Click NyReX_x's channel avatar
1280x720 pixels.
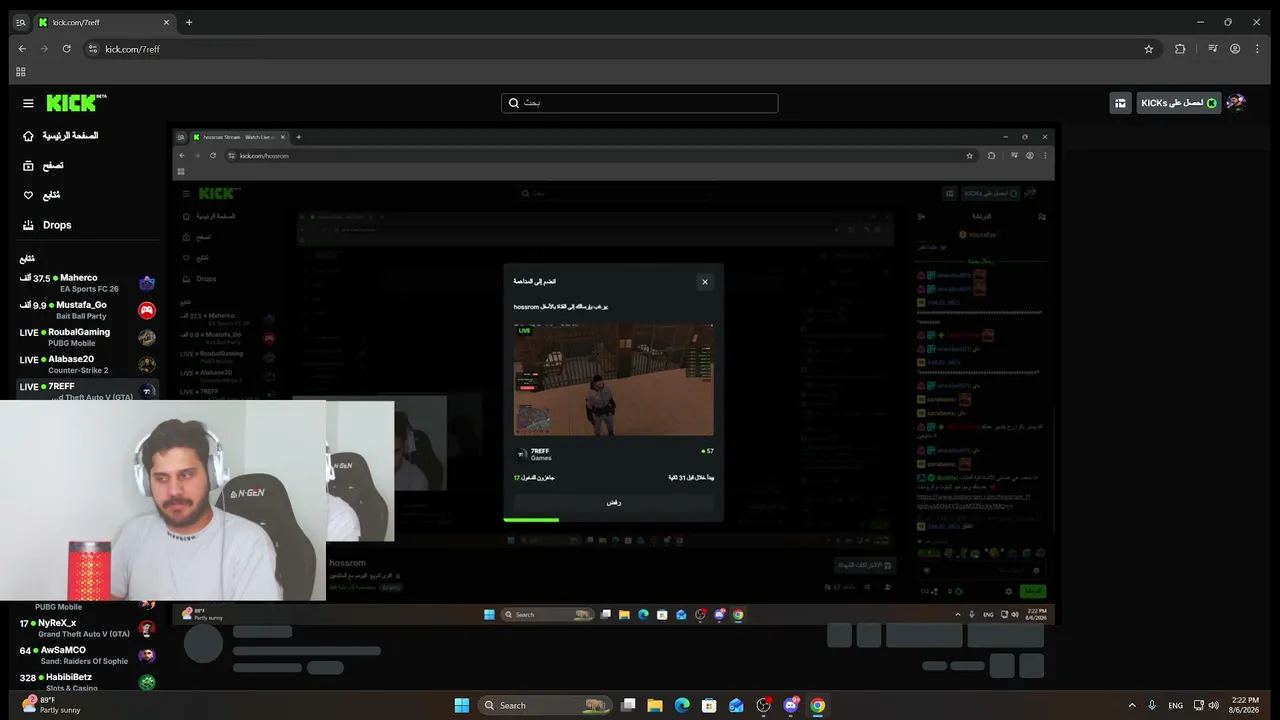pos(147,628)
